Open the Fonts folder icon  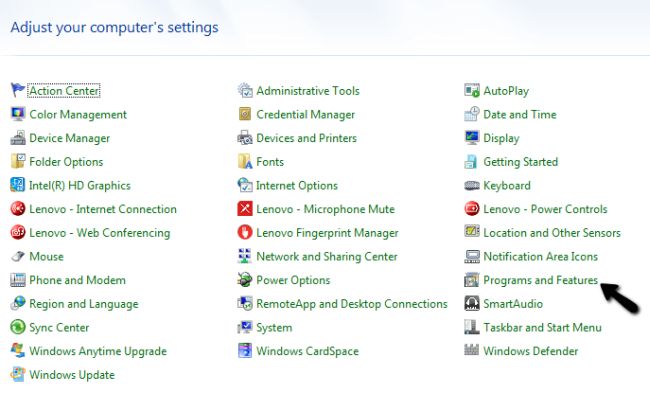245,161
